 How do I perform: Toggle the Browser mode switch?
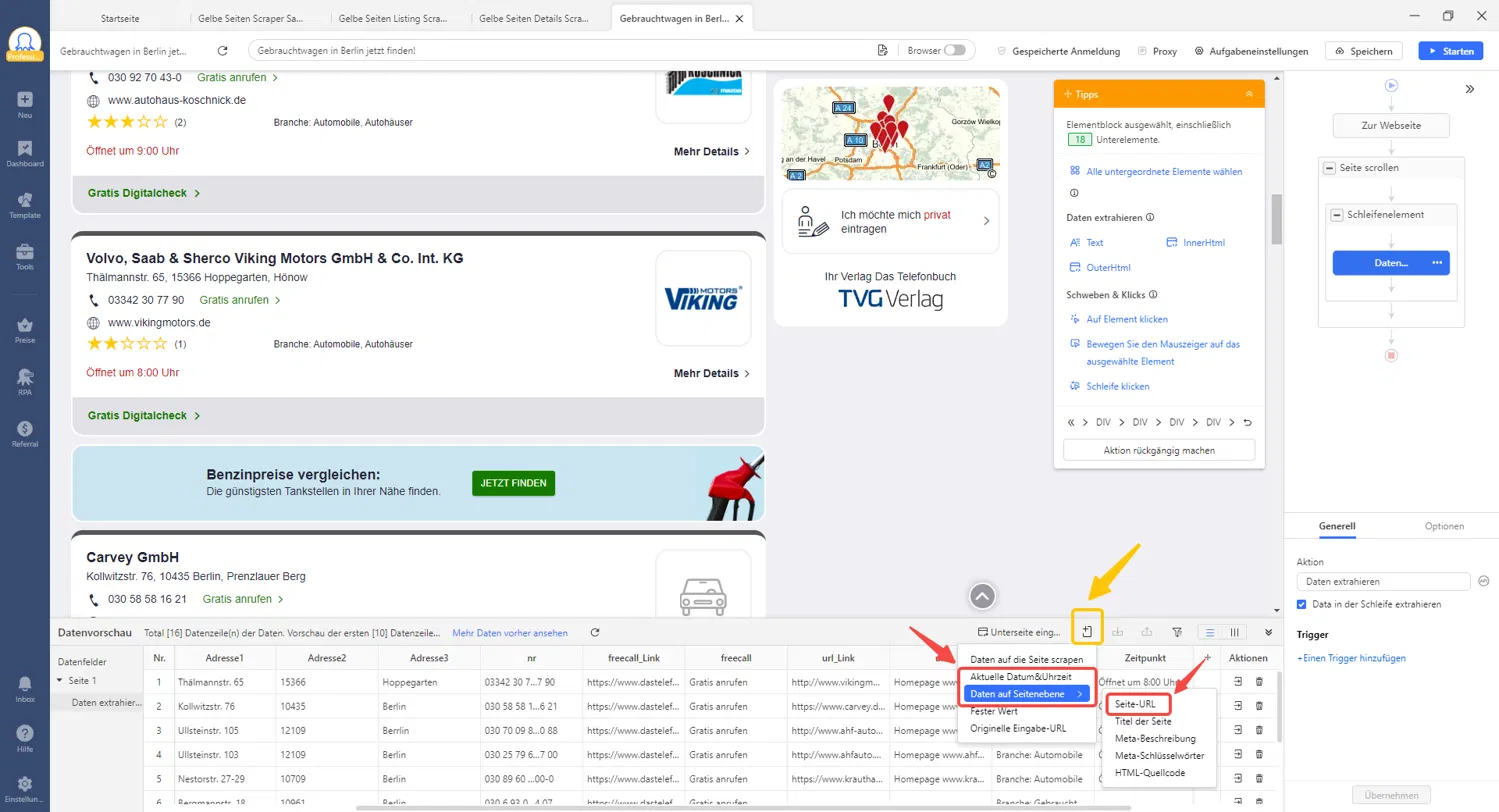point(956,50)
